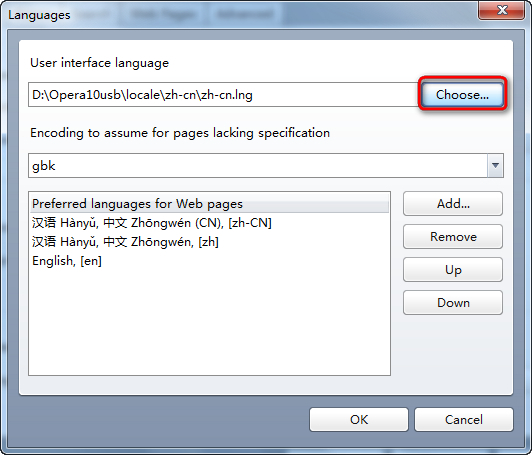Click the user interface language file path field
Screen dimensions: 532x455
tap(224, 94)
